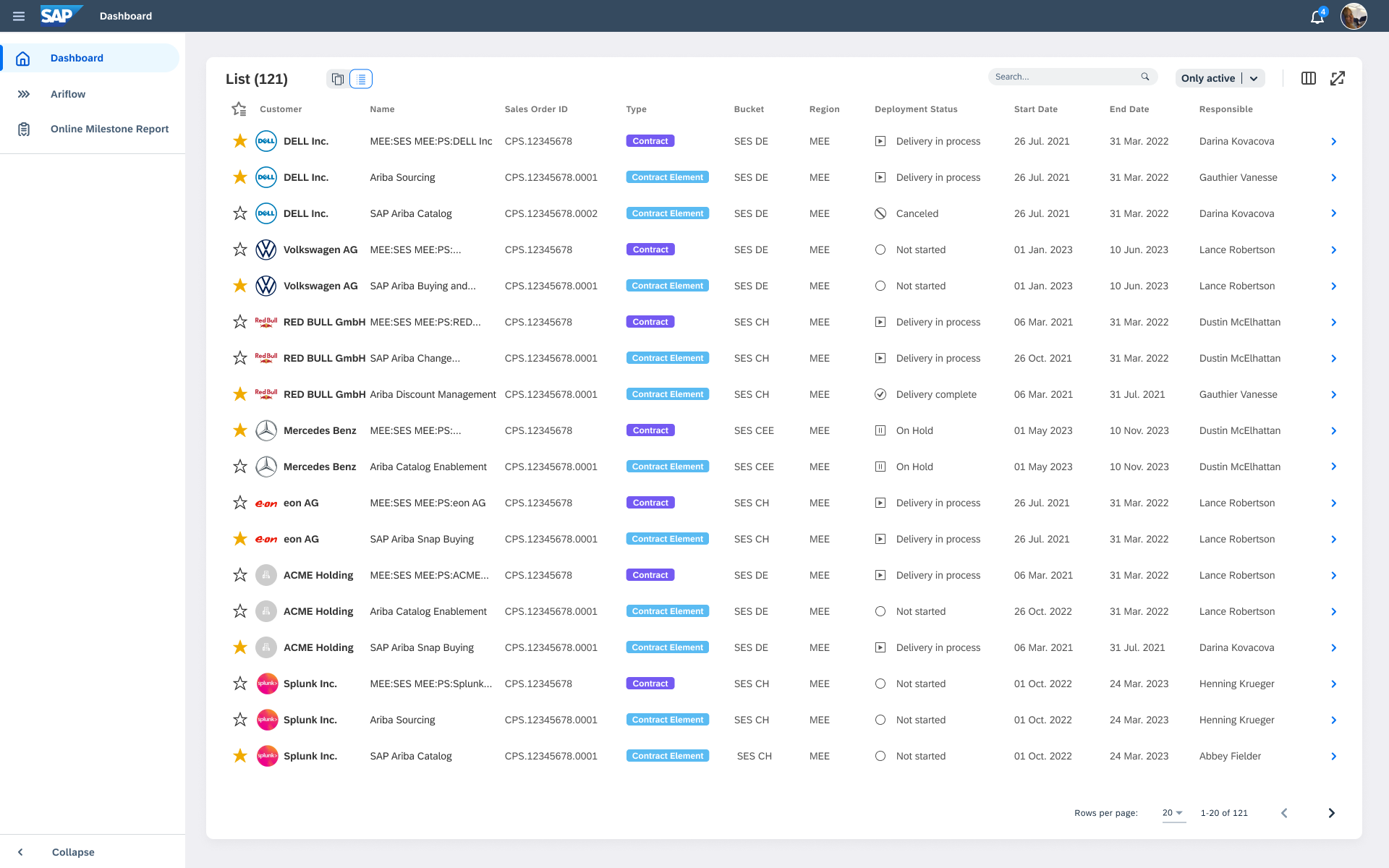Image resolution: width=1389 pixels, height=868 pixels.
Task: Switch to list view layout
Action: pyautogui.click(x=361, y=79)
